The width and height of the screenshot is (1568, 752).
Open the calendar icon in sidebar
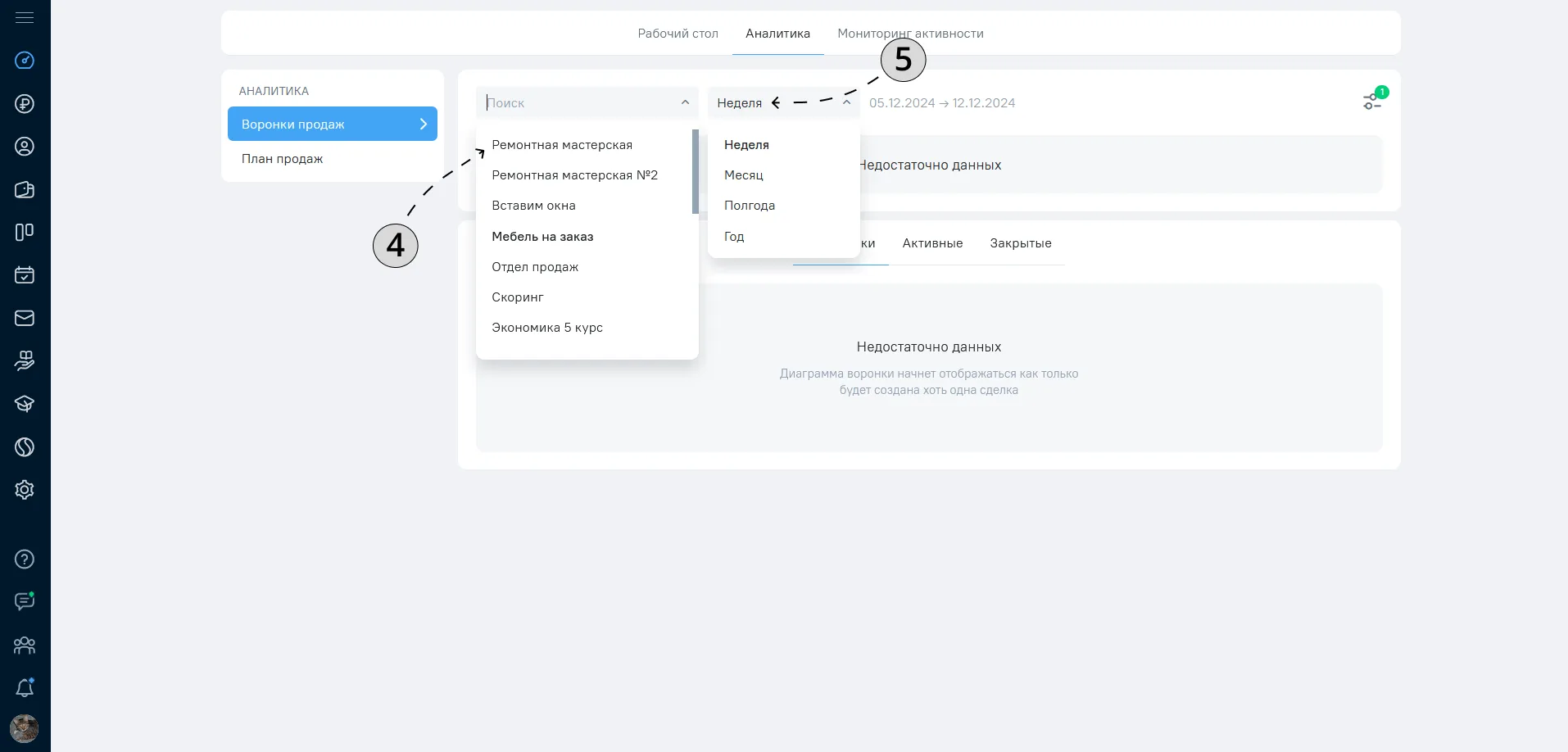click(25, 275)
